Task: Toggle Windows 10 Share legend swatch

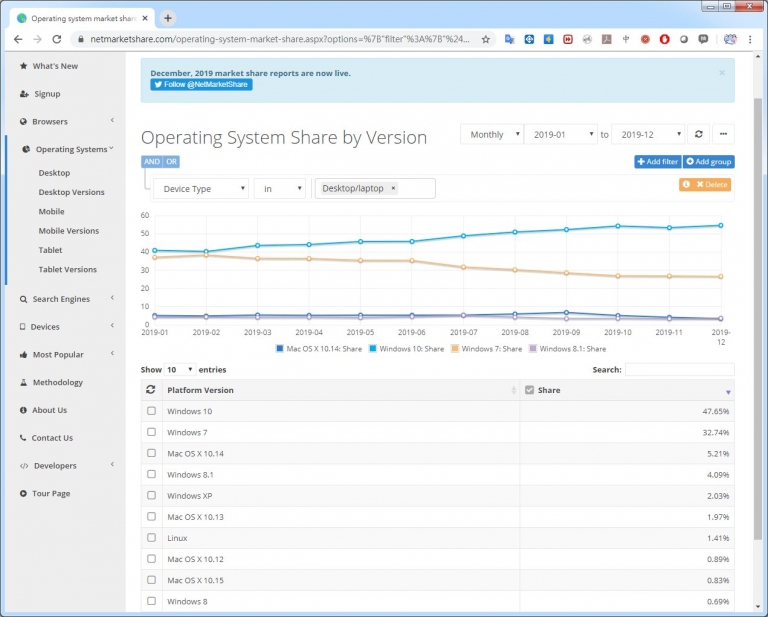Action: point(373,349)
